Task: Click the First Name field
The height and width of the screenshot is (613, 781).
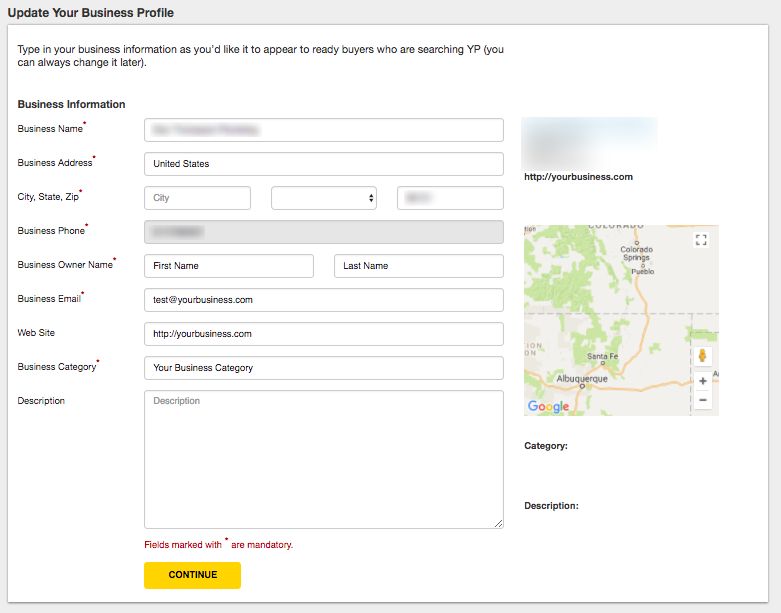Action: tap(229, 266)
